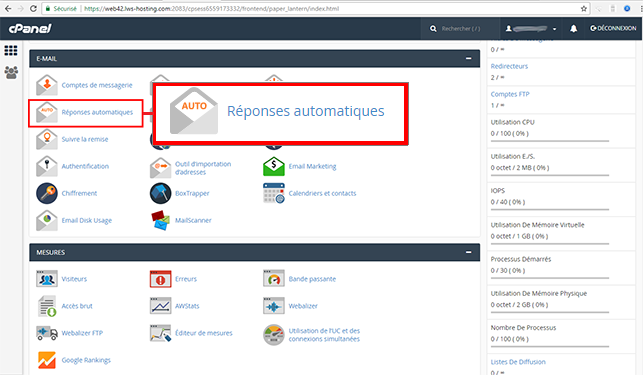The height and width of the screenshot is (375, 643).
Task: Click the cPanel logo
Action: 30,28
